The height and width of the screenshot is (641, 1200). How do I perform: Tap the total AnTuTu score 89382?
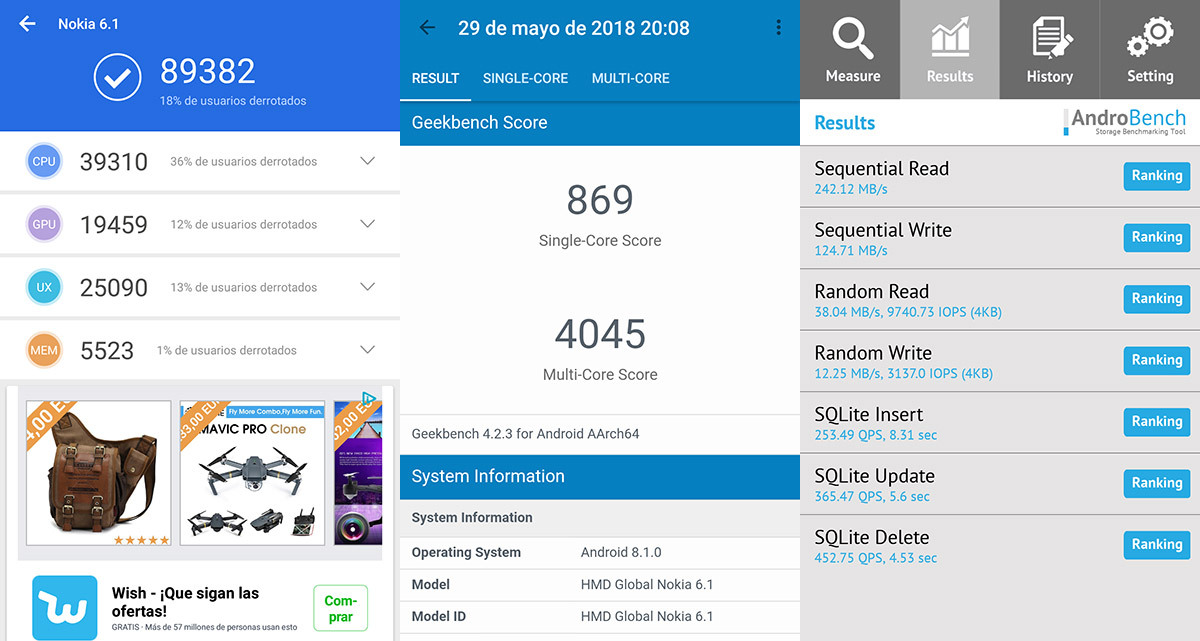point(208,71)
